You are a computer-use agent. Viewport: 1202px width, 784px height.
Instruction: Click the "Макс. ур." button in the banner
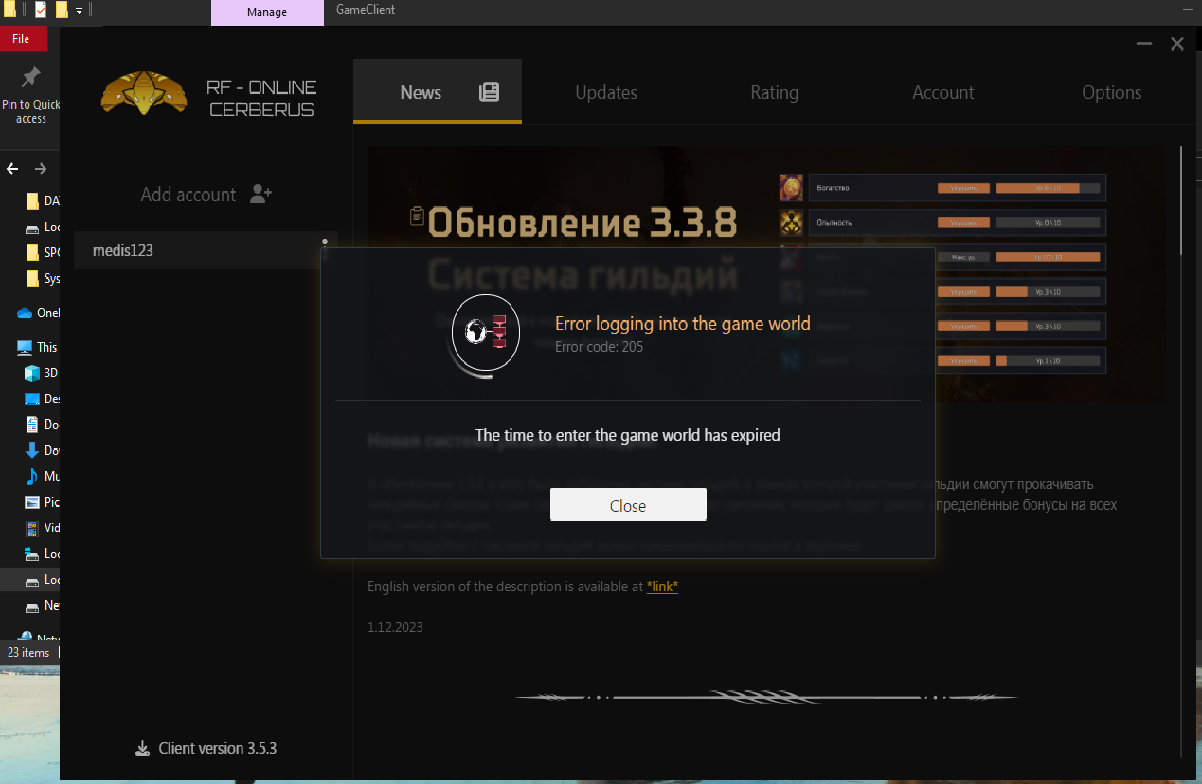tap(964, 257)
